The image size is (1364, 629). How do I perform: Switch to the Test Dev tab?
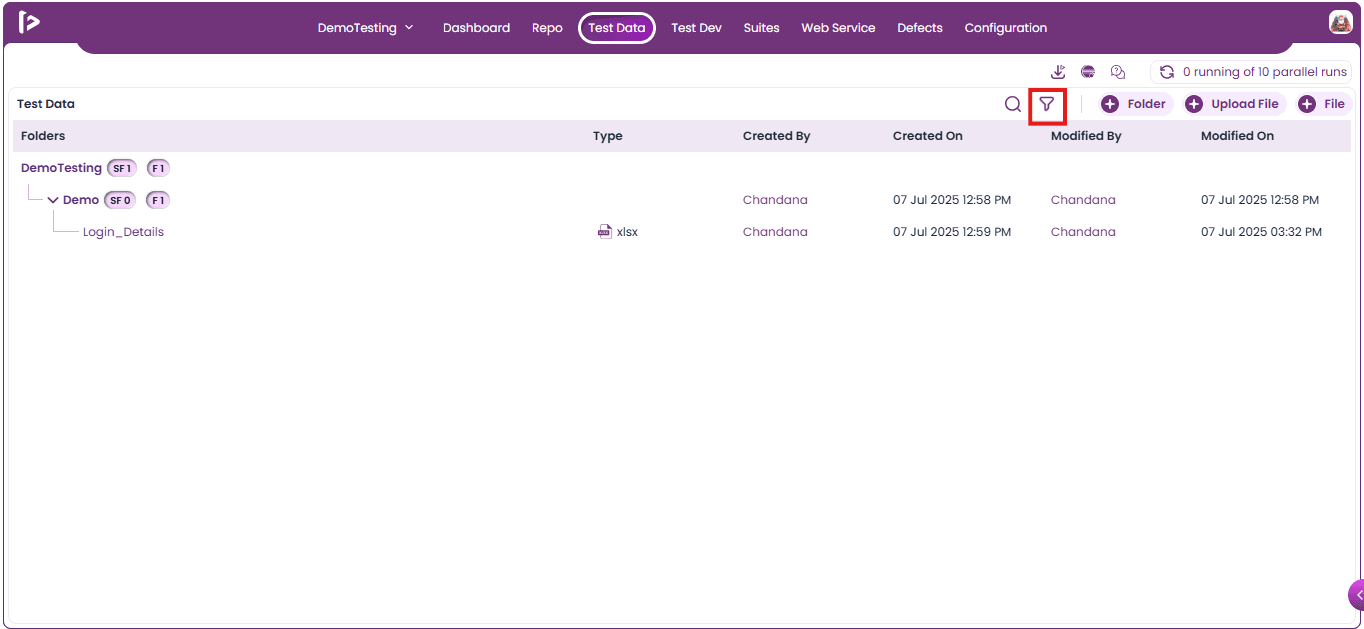point(696,28)
